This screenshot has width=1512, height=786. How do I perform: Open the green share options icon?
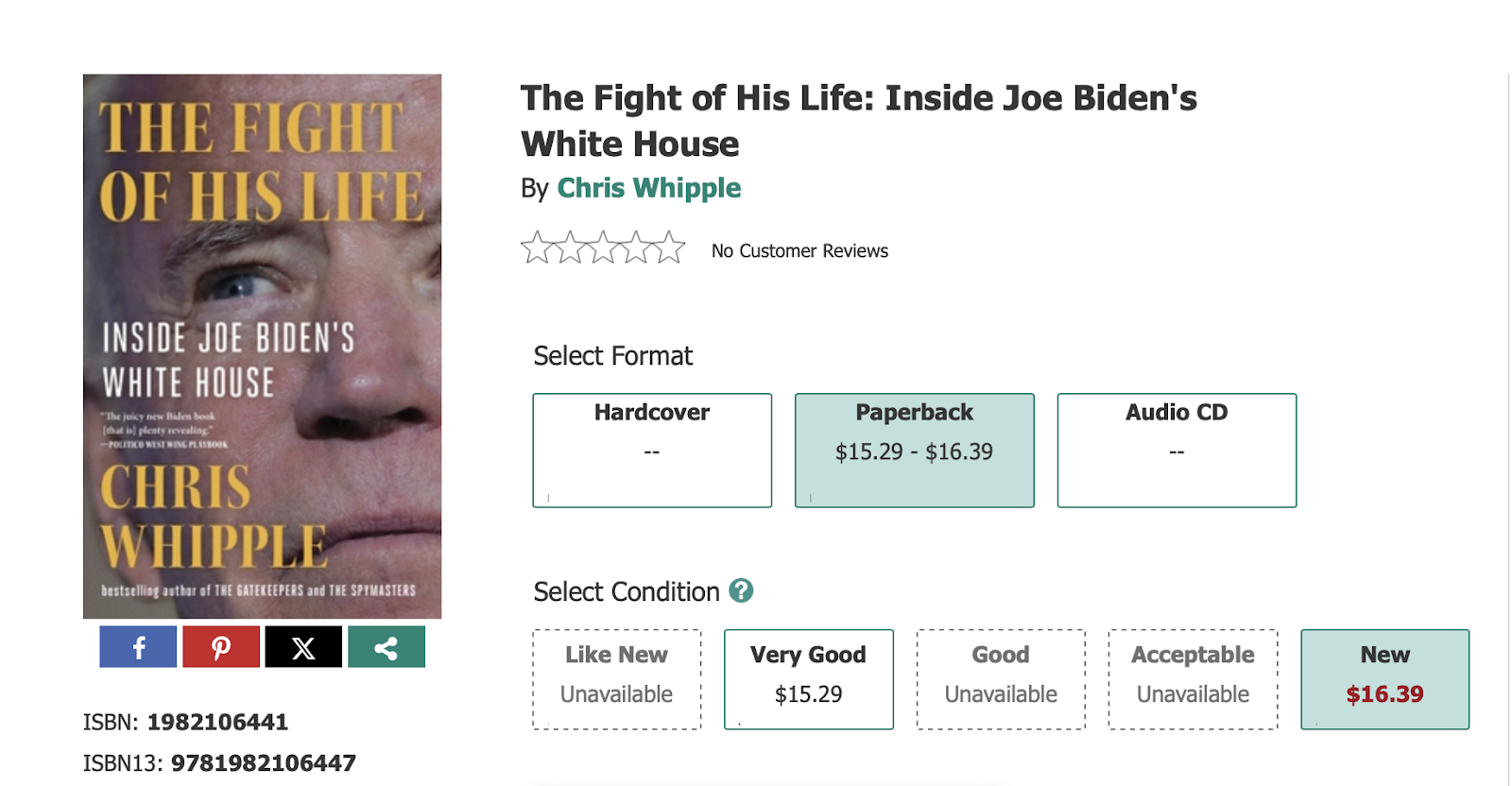(x=386, y=647)
